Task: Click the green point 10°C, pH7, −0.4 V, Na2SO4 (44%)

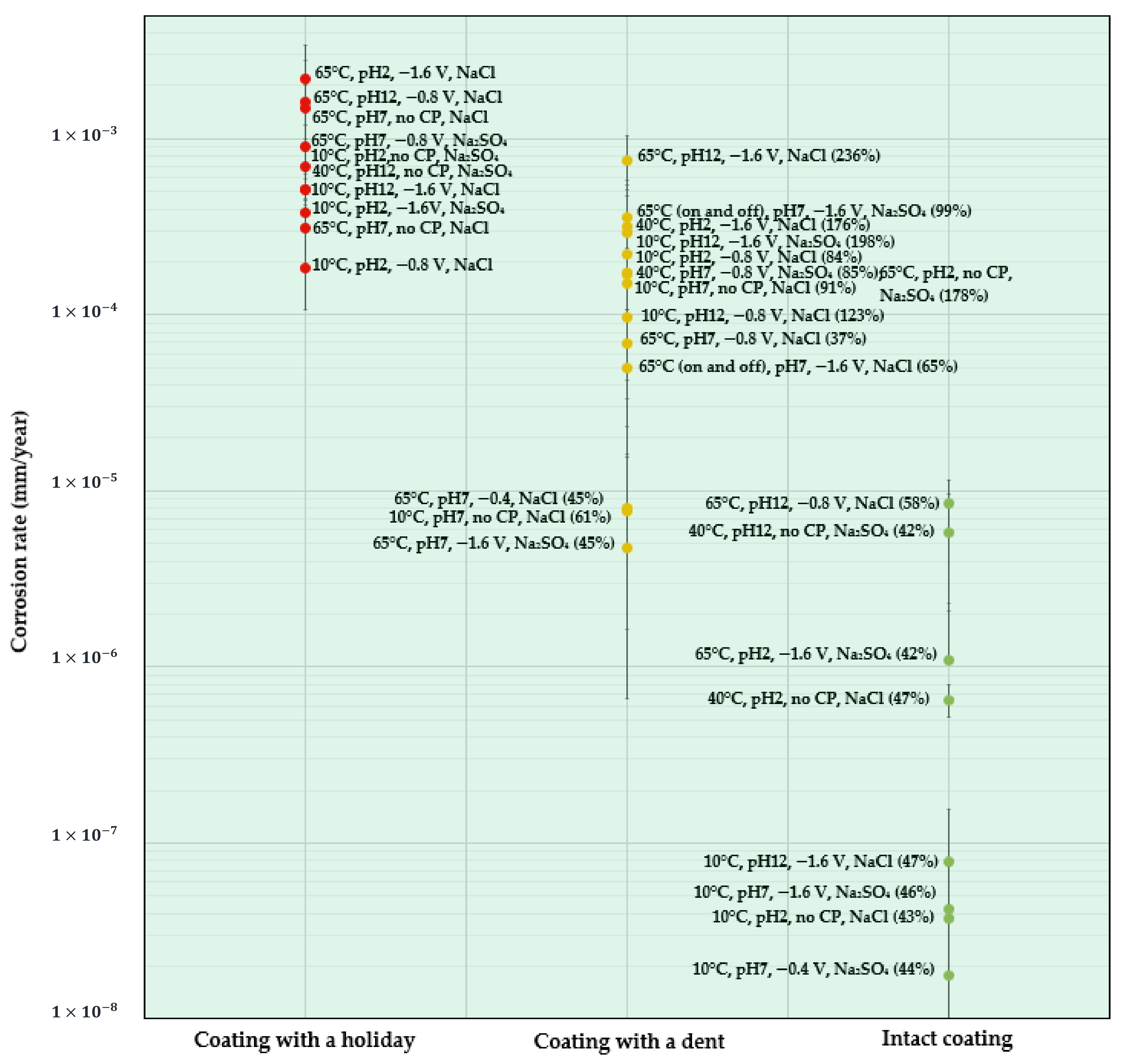Action: click(949, 975)
